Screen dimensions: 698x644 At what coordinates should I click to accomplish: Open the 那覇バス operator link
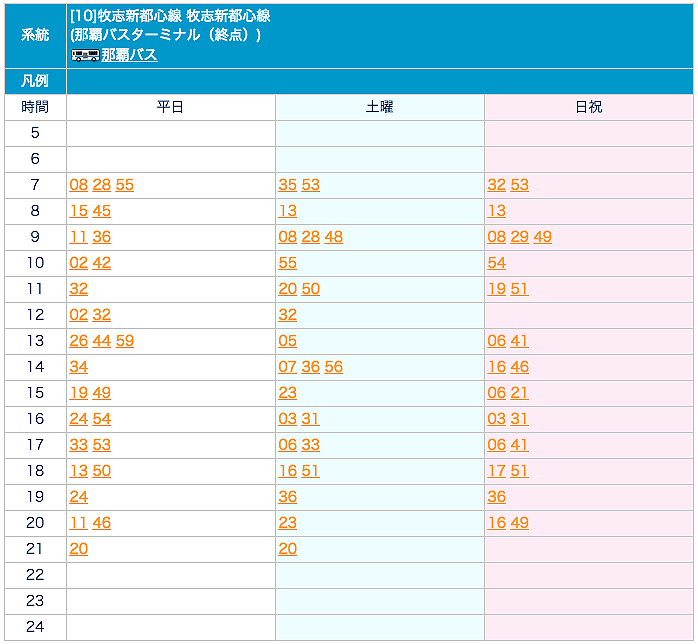click(x=129, y=55)
